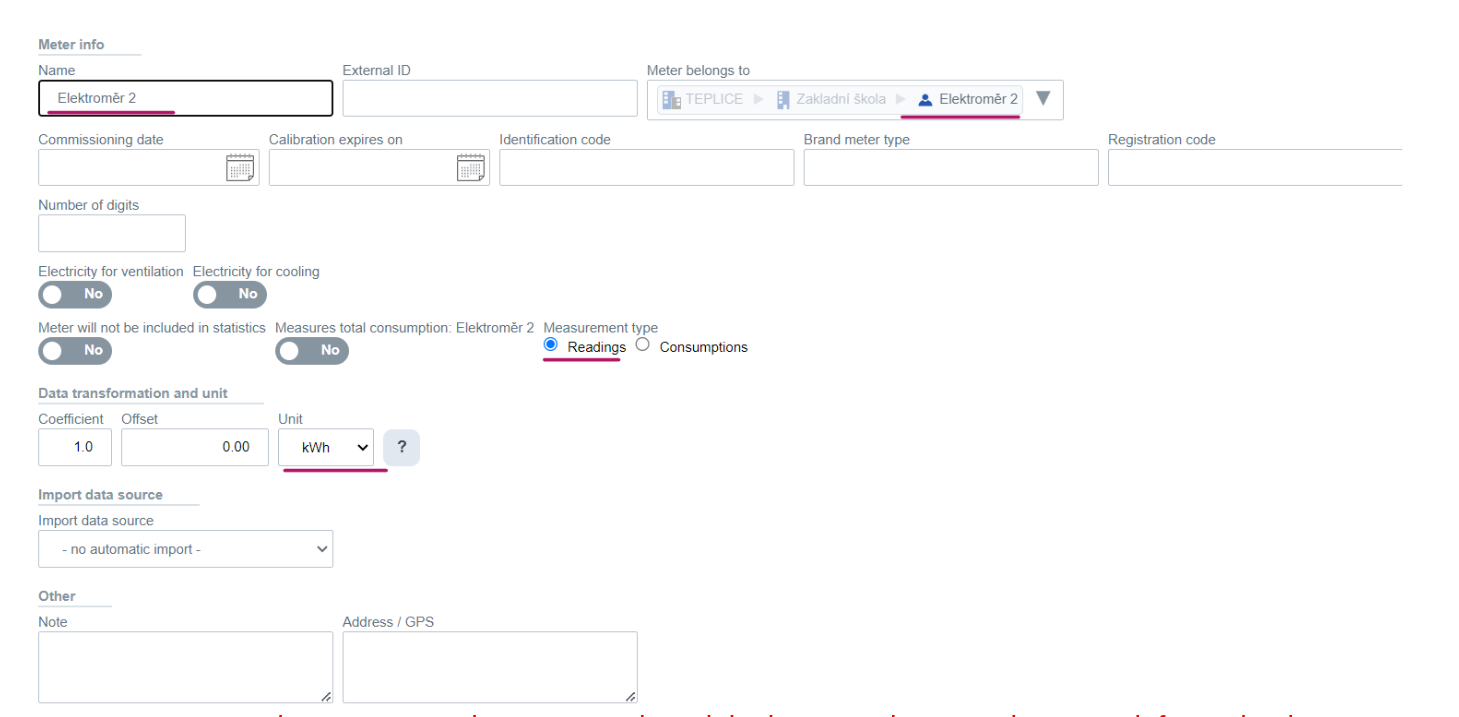This screenshot has height=717, width=1459.
Task: Click the External ID input field
Action: 489,98
